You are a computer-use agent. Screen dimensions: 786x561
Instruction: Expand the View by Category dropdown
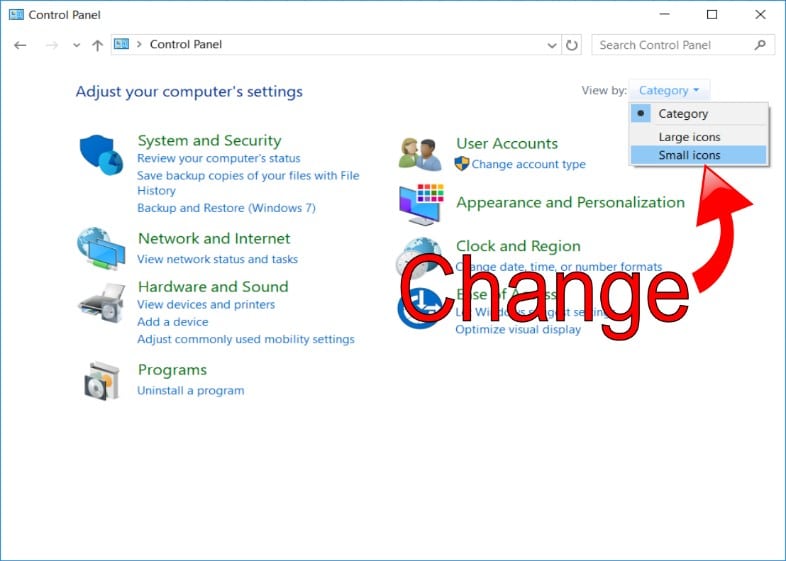coord(669,90)
